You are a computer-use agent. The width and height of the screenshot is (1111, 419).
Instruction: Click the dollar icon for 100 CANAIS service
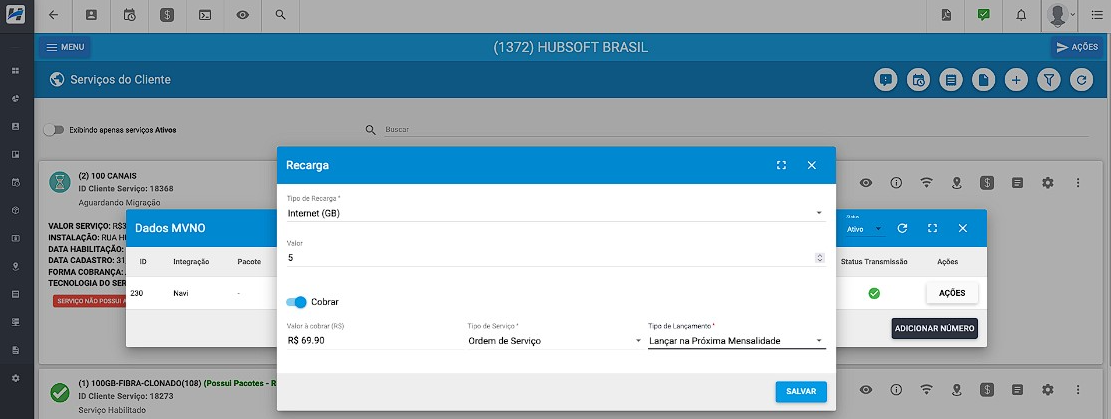987,183
